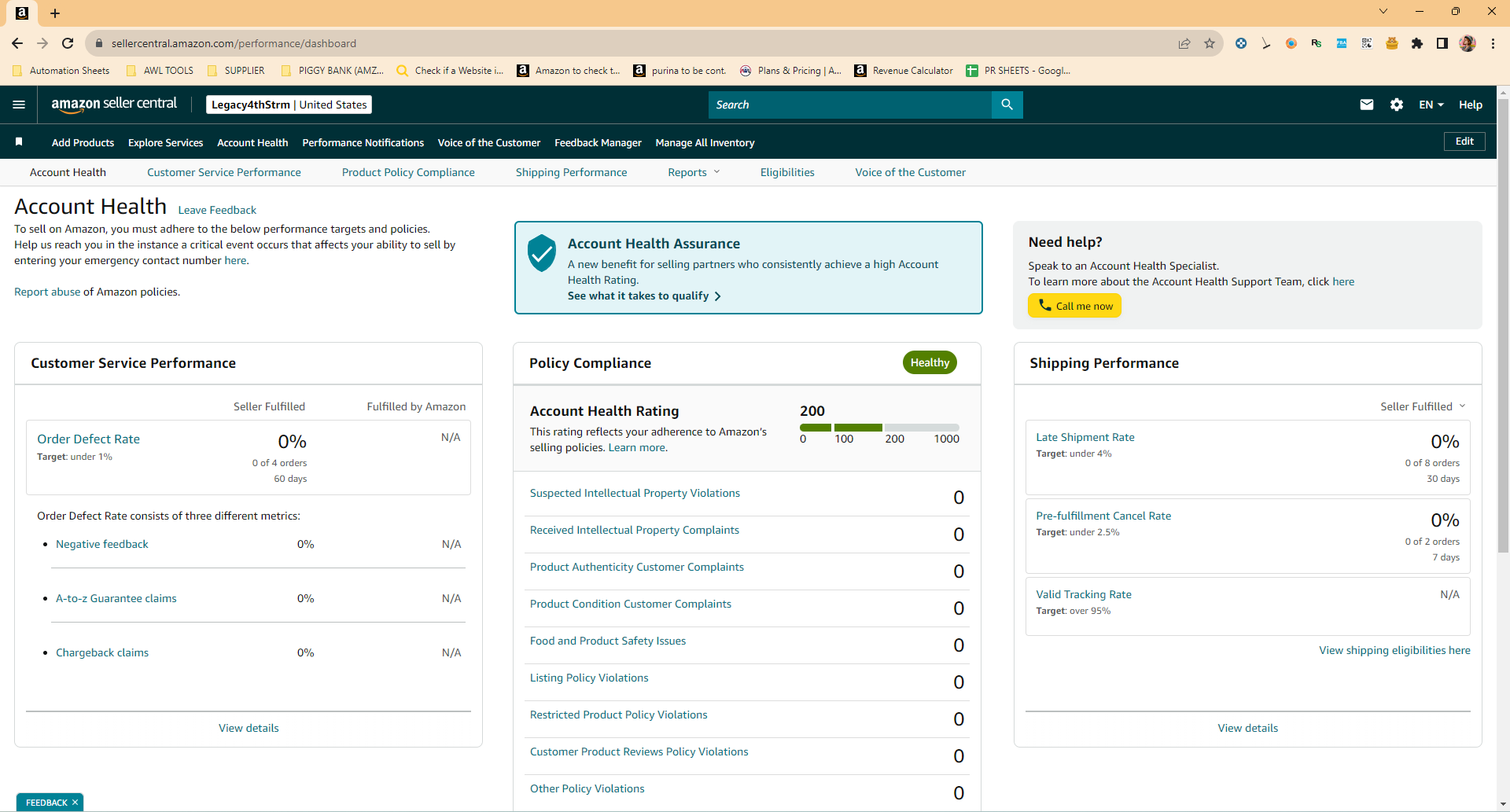The height and width of the screenshot is (812, 1510).
Task: Click the bookmark flag icon in nav bar
Action: click(19, 141)
